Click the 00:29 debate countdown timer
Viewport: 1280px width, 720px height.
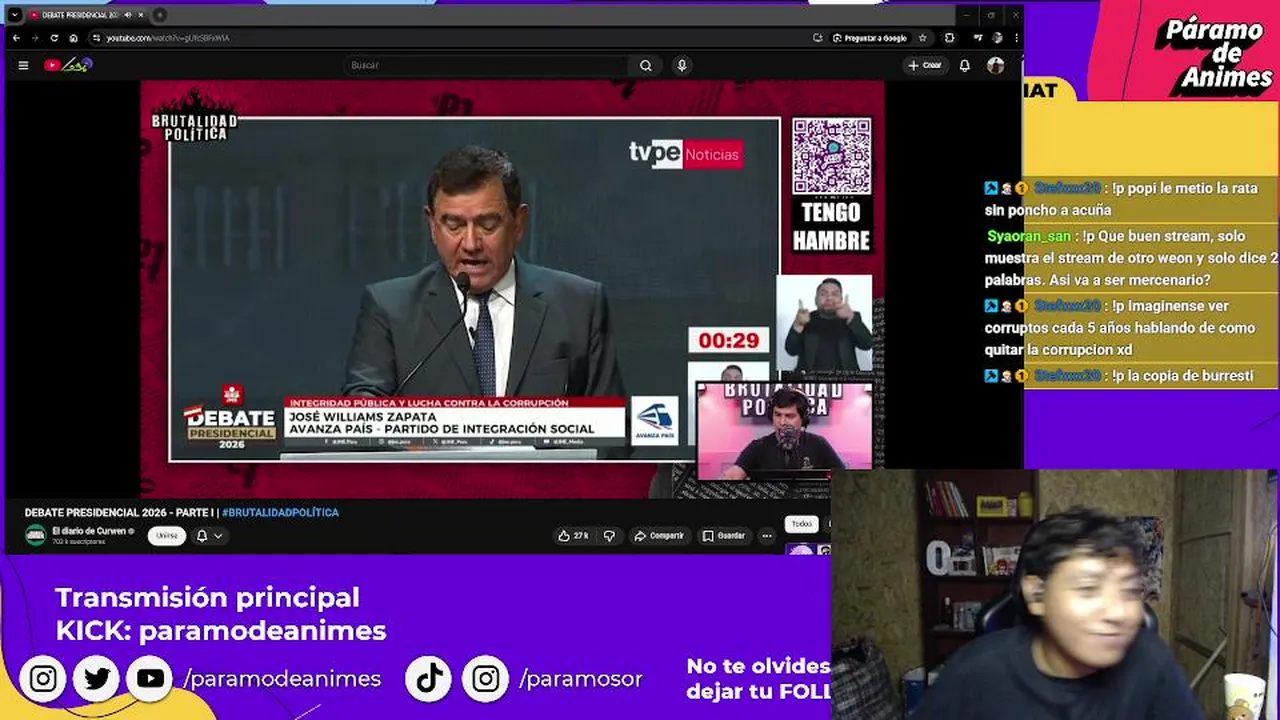(x=729, y=341)
